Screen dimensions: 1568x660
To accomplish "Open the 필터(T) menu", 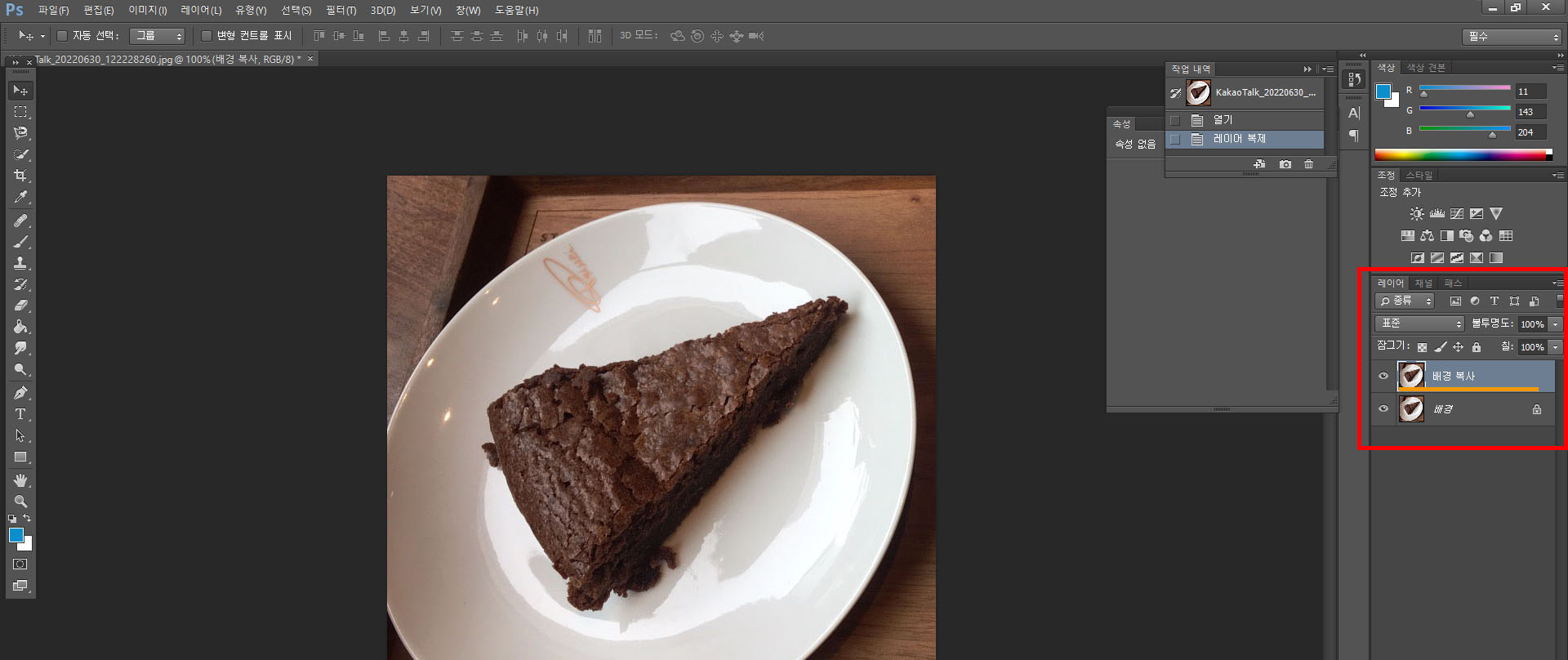I will [341, 11].
